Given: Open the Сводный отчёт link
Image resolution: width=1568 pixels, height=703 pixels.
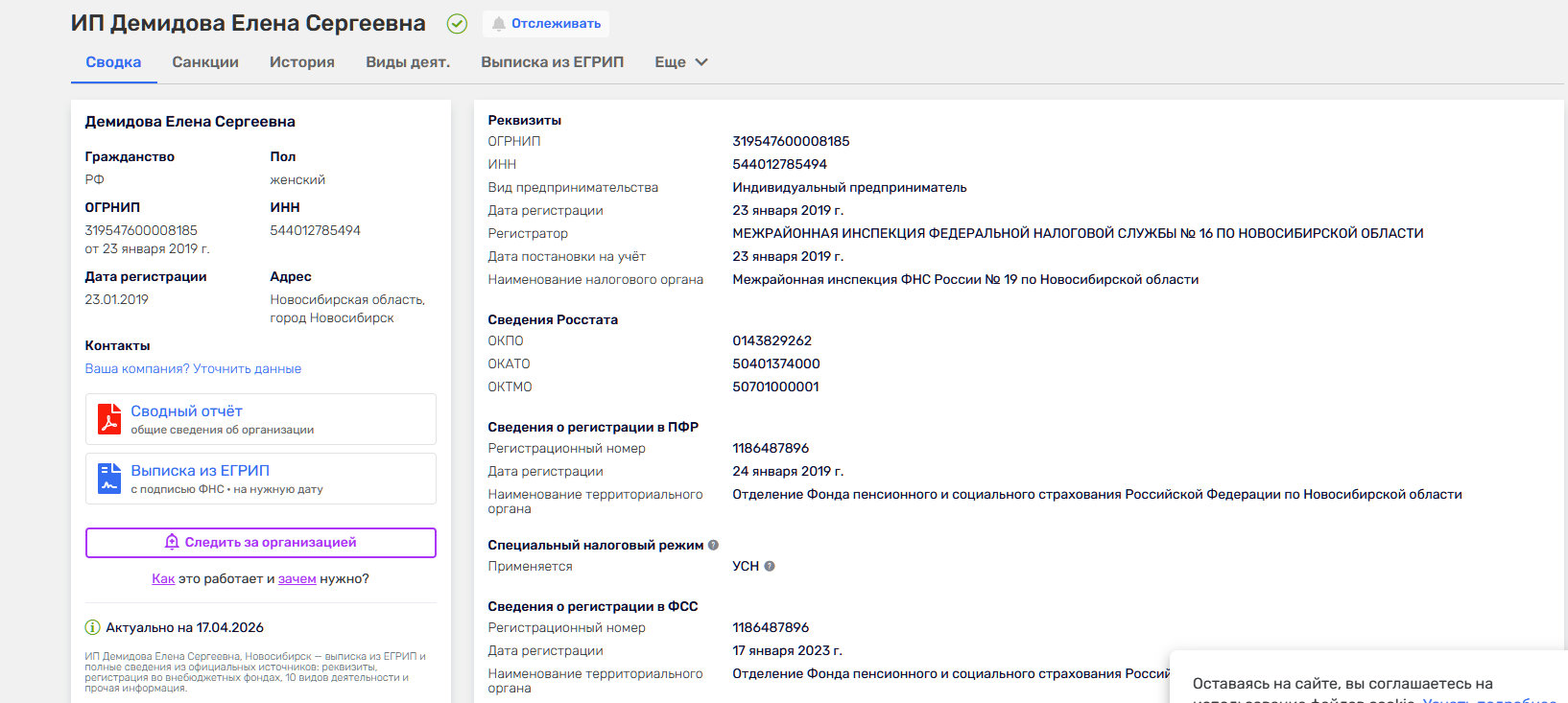Looking at the screenshot, I should 186,411.
